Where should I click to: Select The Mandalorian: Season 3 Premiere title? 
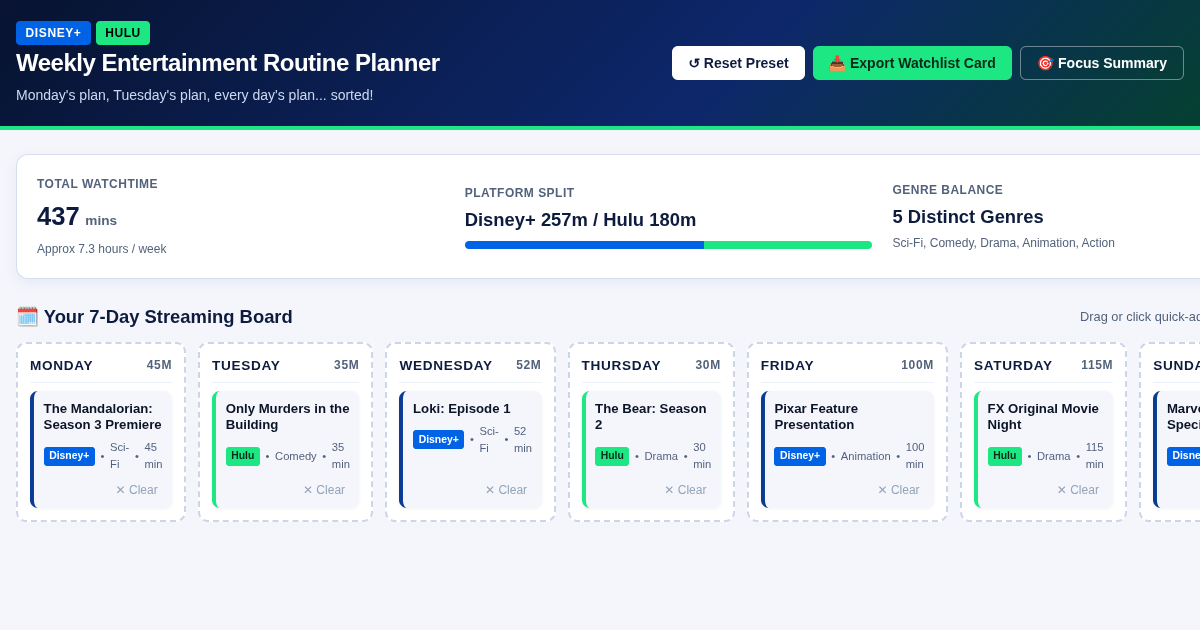pos(103,417)
